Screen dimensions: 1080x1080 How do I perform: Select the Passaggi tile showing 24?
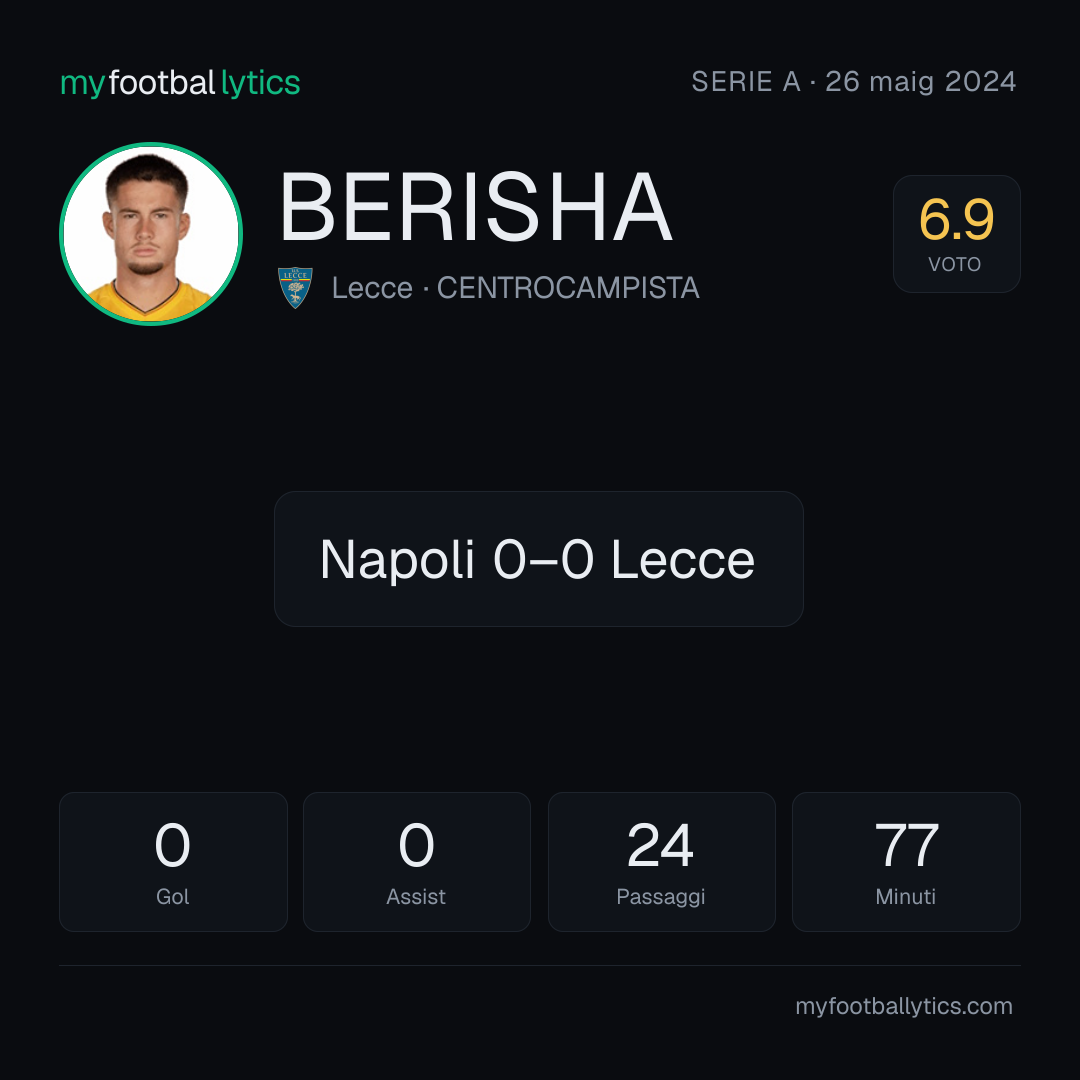(x=661, y=862)
